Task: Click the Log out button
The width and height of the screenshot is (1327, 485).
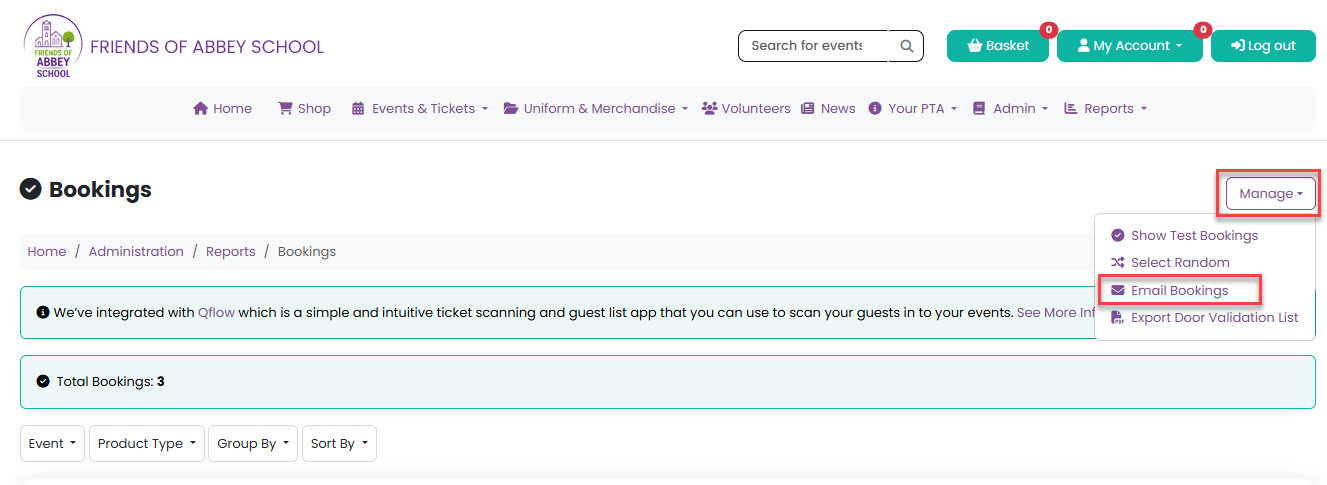Action: (x=1263, y=46)
